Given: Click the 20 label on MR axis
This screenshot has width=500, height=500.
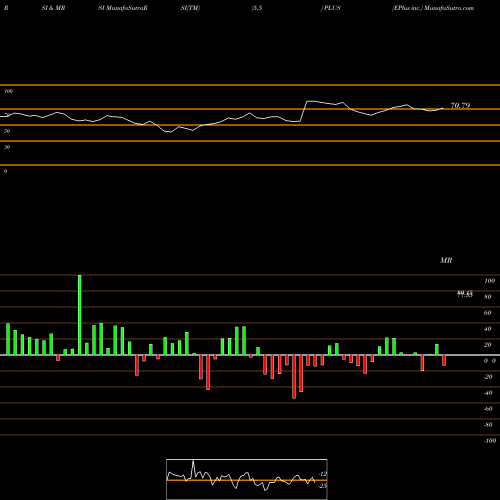Looking at the screenshot, I should point(488,345).
